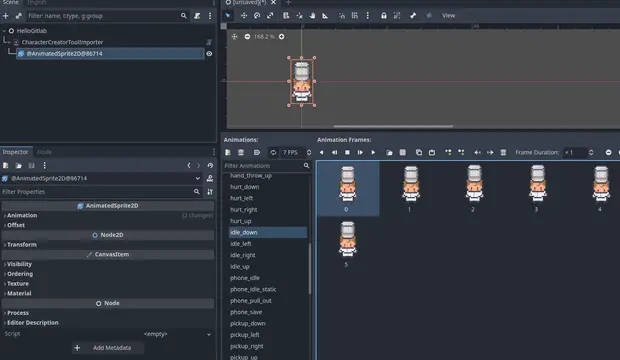Choose the Move Mode tool
This screenshot has width=620, height=360.
click(244, 15)
